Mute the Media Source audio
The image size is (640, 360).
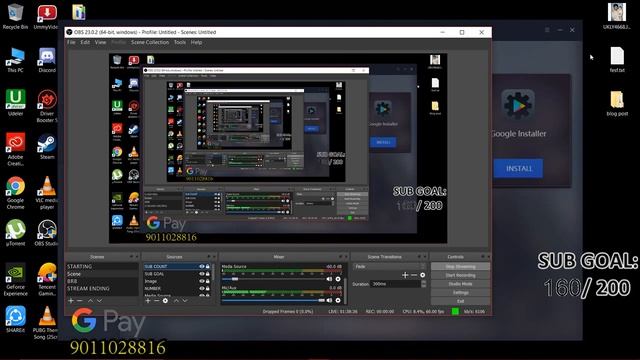coord(329,279)
